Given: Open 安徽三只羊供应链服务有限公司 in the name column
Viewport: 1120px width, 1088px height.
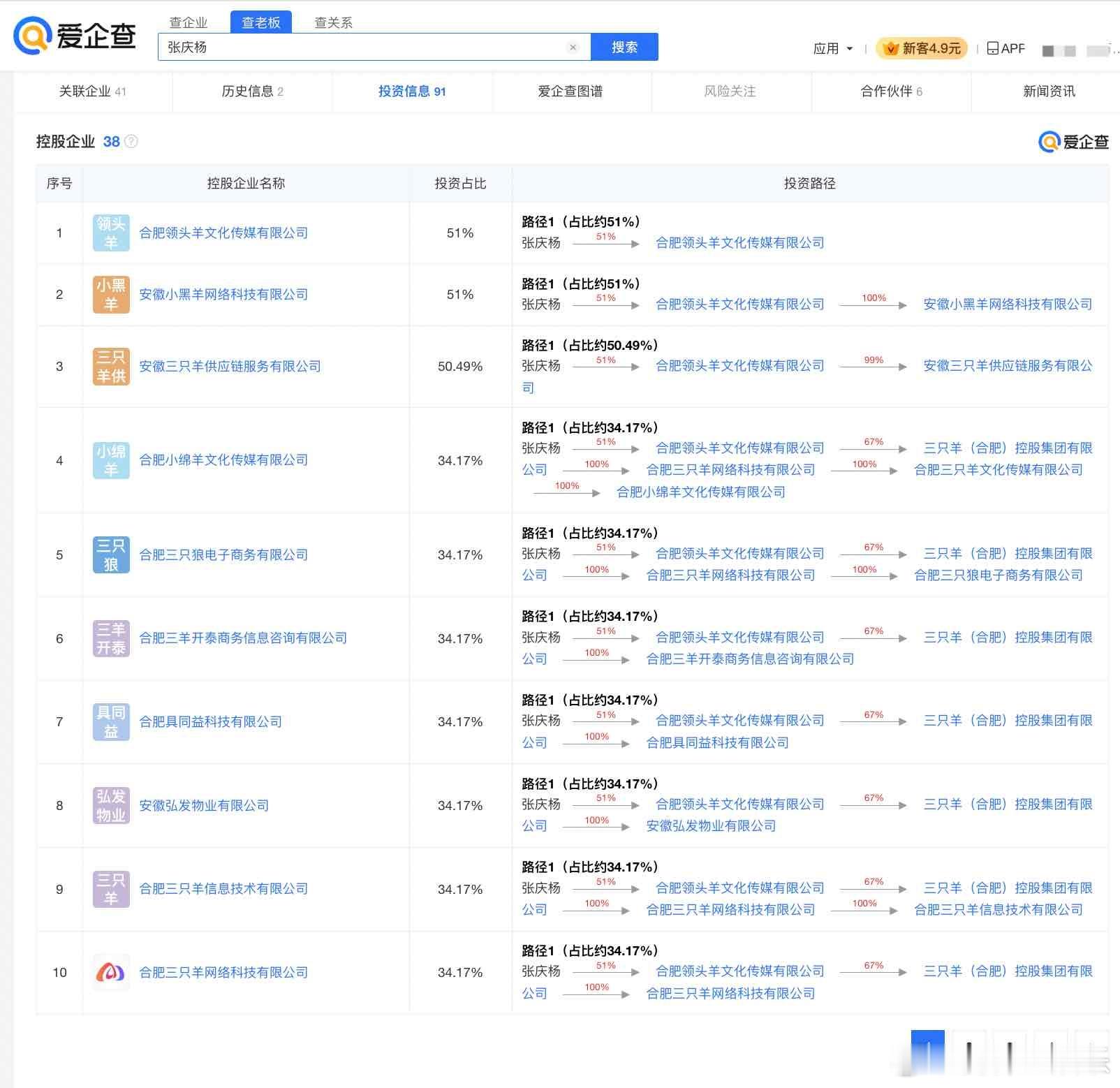Looking at the screenshot, I should point(230,367).
